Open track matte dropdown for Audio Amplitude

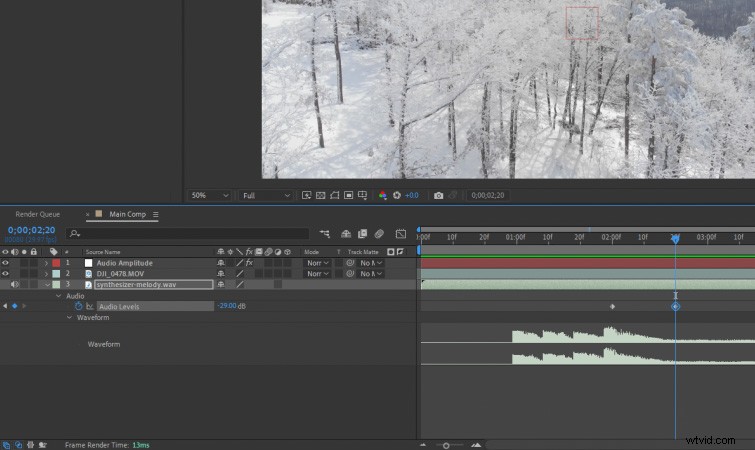[x=371, y=263]
